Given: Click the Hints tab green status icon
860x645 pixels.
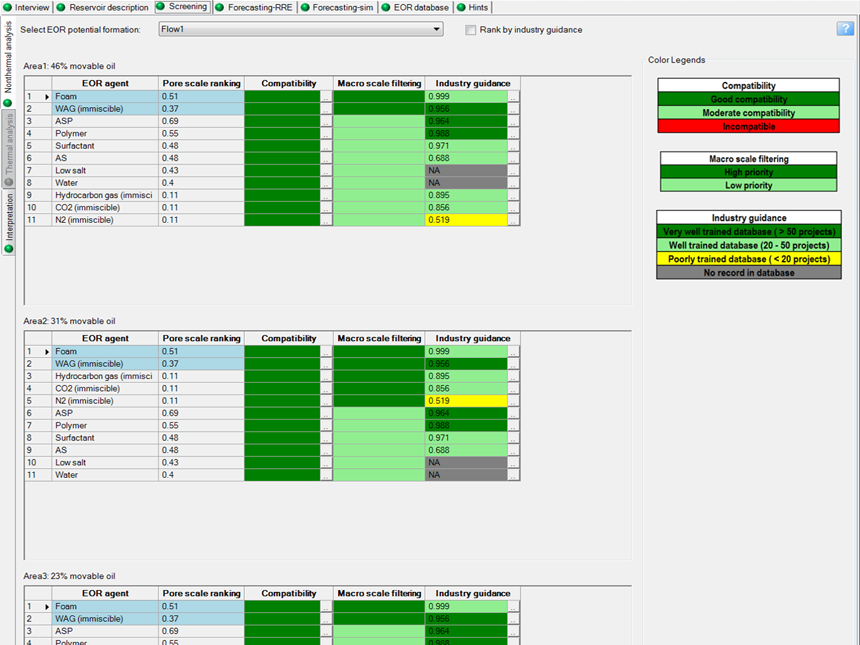Looking at the screenshot, I should click(463, 7).
